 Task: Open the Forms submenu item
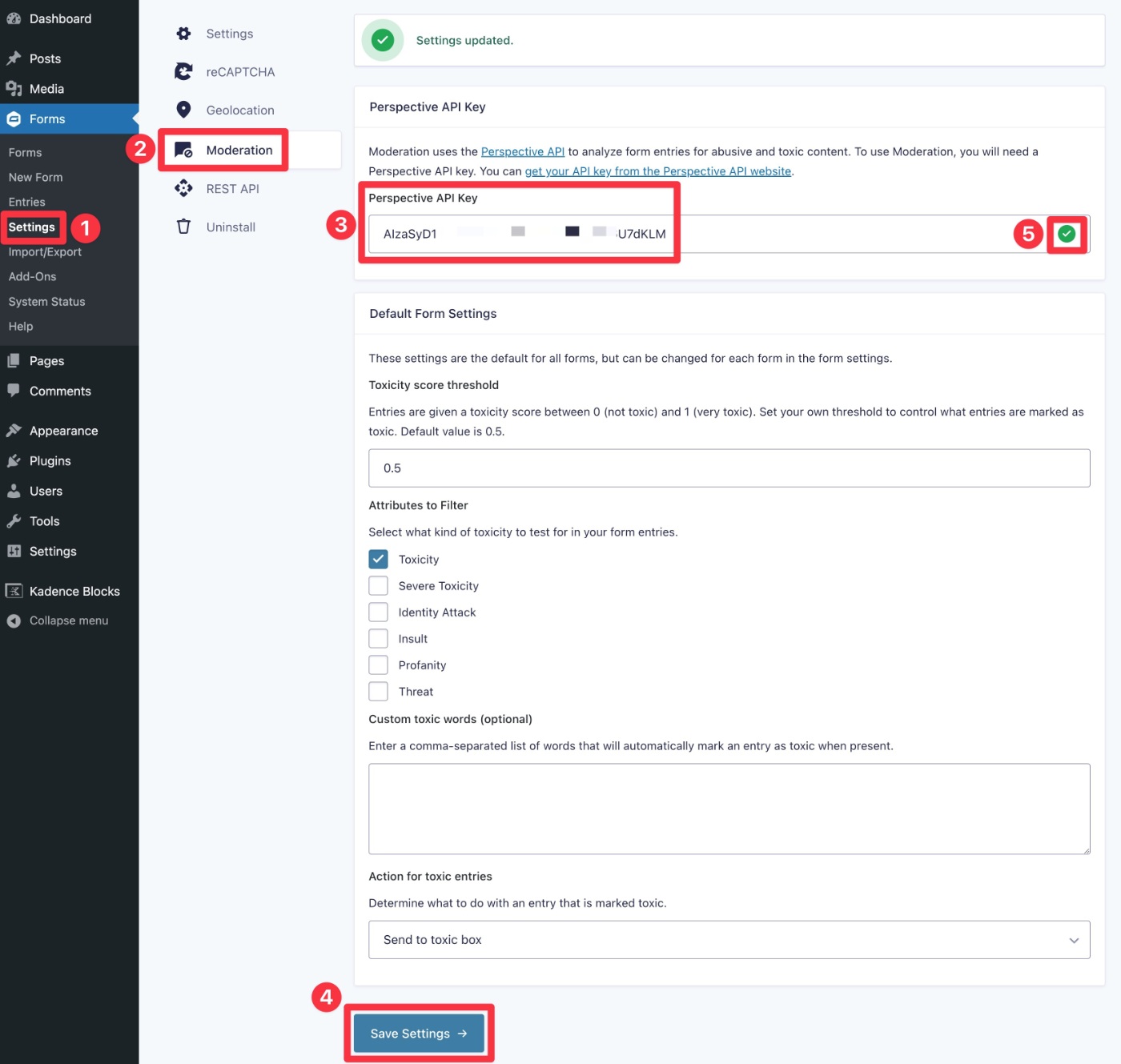pos(25,152)
